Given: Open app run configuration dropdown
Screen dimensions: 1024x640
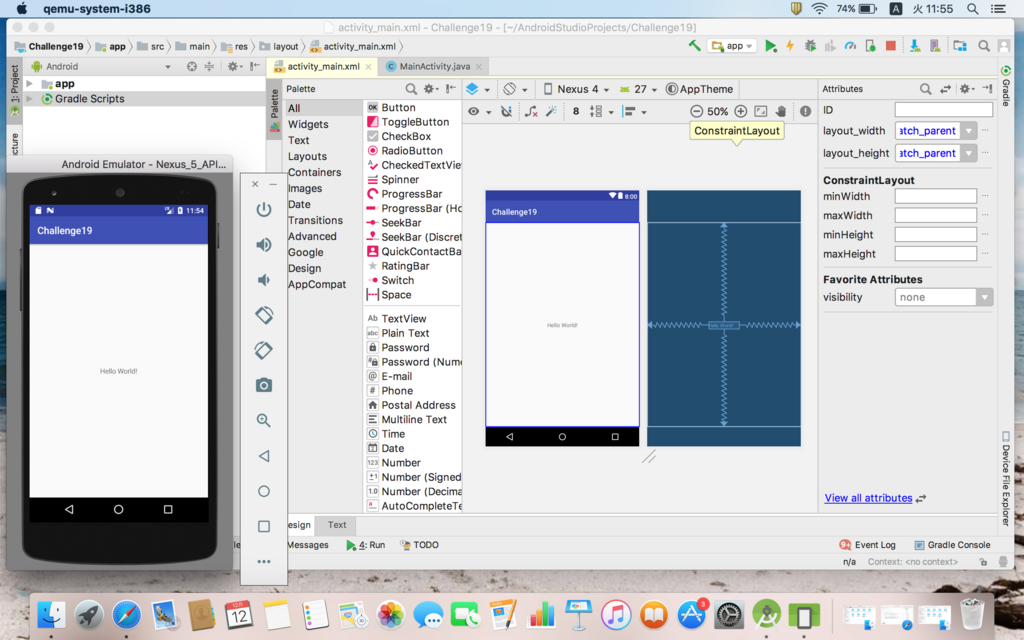Looking at the screenshot, I should (x=733, y=46).
